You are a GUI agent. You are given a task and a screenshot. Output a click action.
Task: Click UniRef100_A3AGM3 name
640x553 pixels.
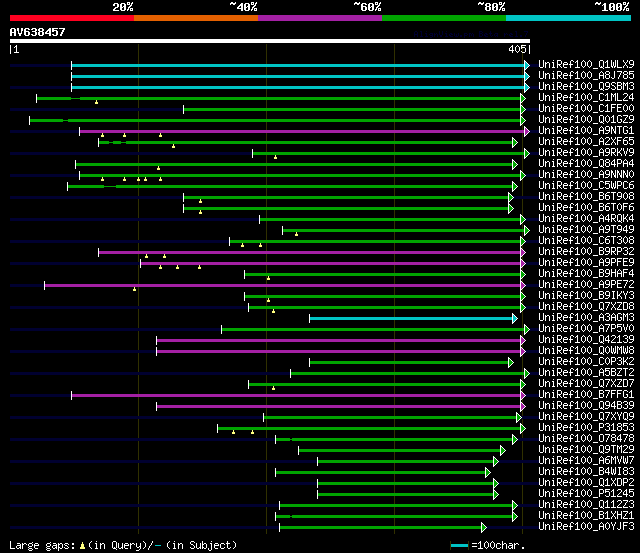[x=586, y=318]
